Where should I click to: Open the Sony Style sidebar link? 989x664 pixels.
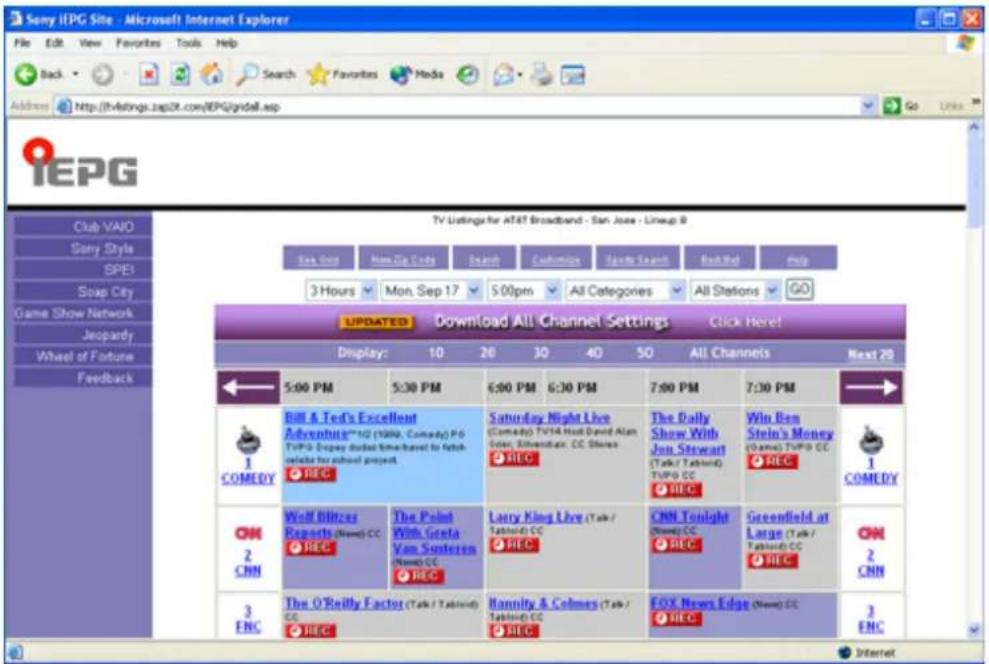[83, 248]
